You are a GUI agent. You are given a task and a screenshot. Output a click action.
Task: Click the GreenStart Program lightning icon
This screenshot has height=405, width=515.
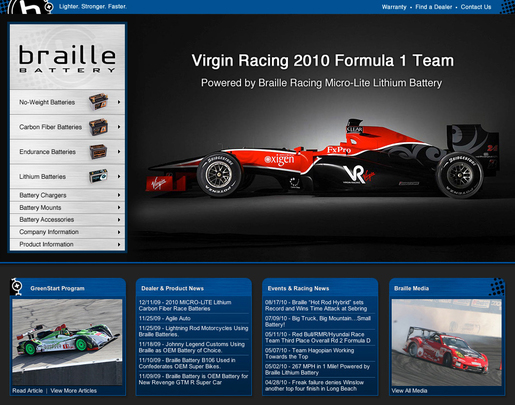(x=17, y=287)
